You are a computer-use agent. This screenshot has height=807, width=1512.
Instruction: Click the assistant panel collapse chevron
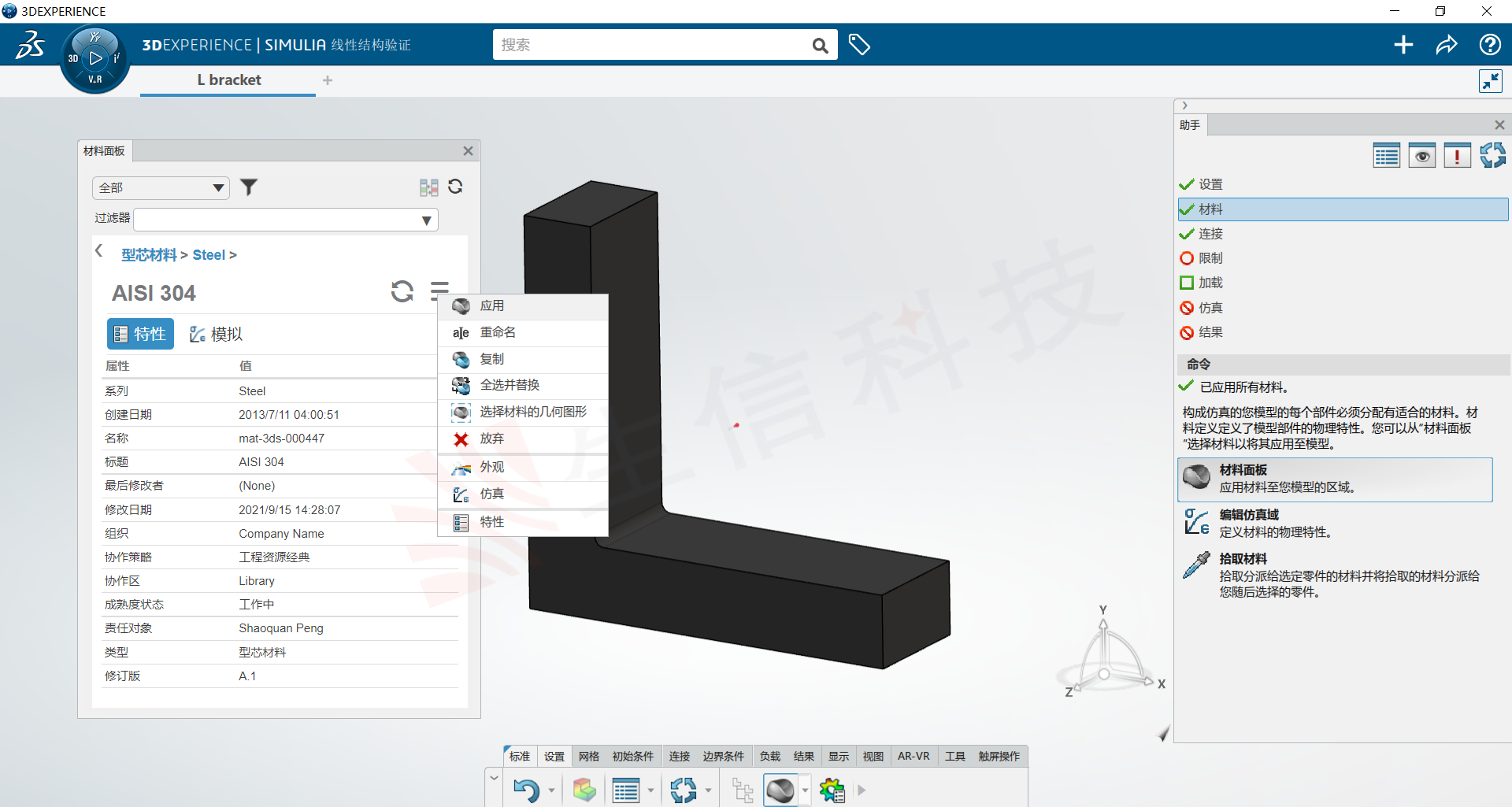click(x=1184, y=106)
